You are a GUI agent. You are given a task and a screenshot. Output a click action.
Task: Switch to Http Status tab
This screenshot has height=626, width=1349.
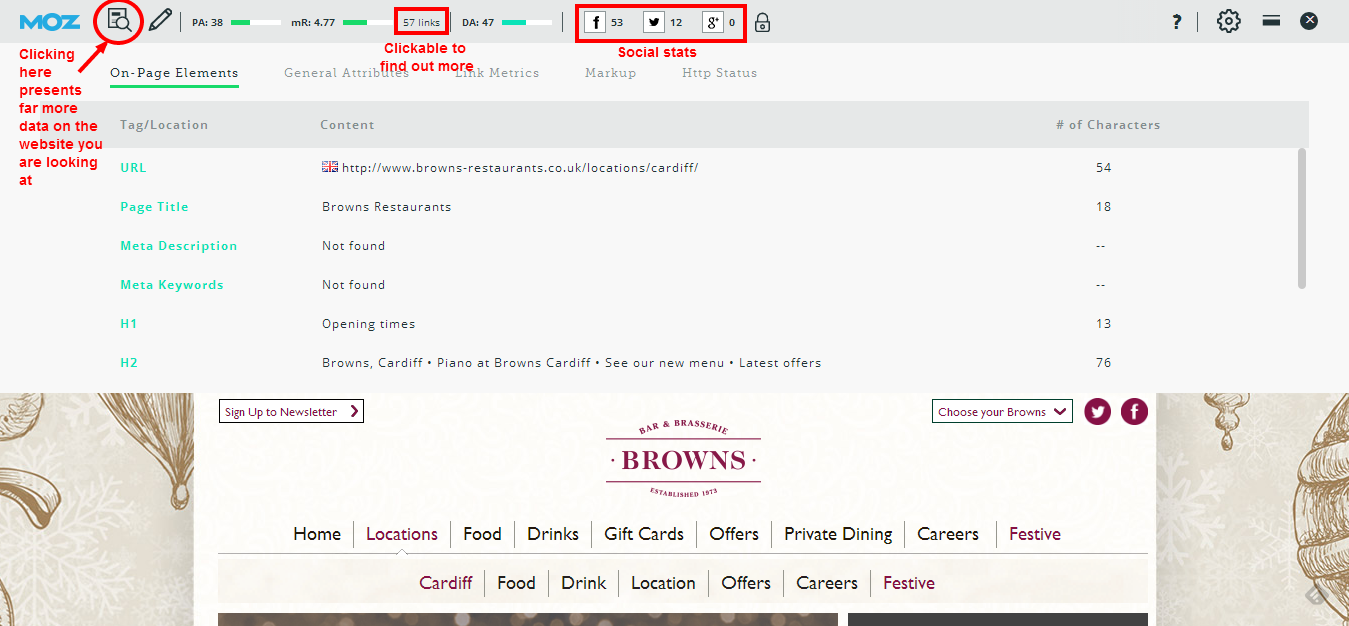tap(720, 73)
